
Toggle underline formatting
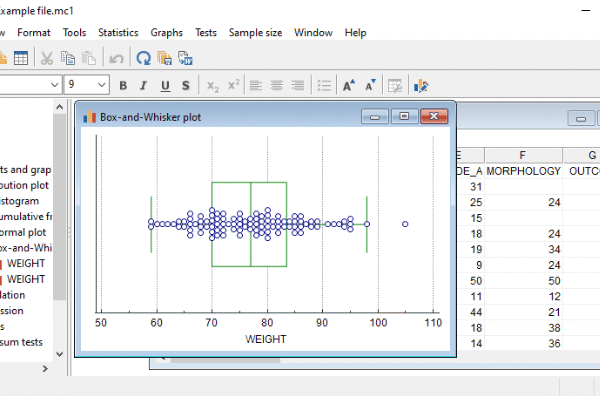click(165, 86)
